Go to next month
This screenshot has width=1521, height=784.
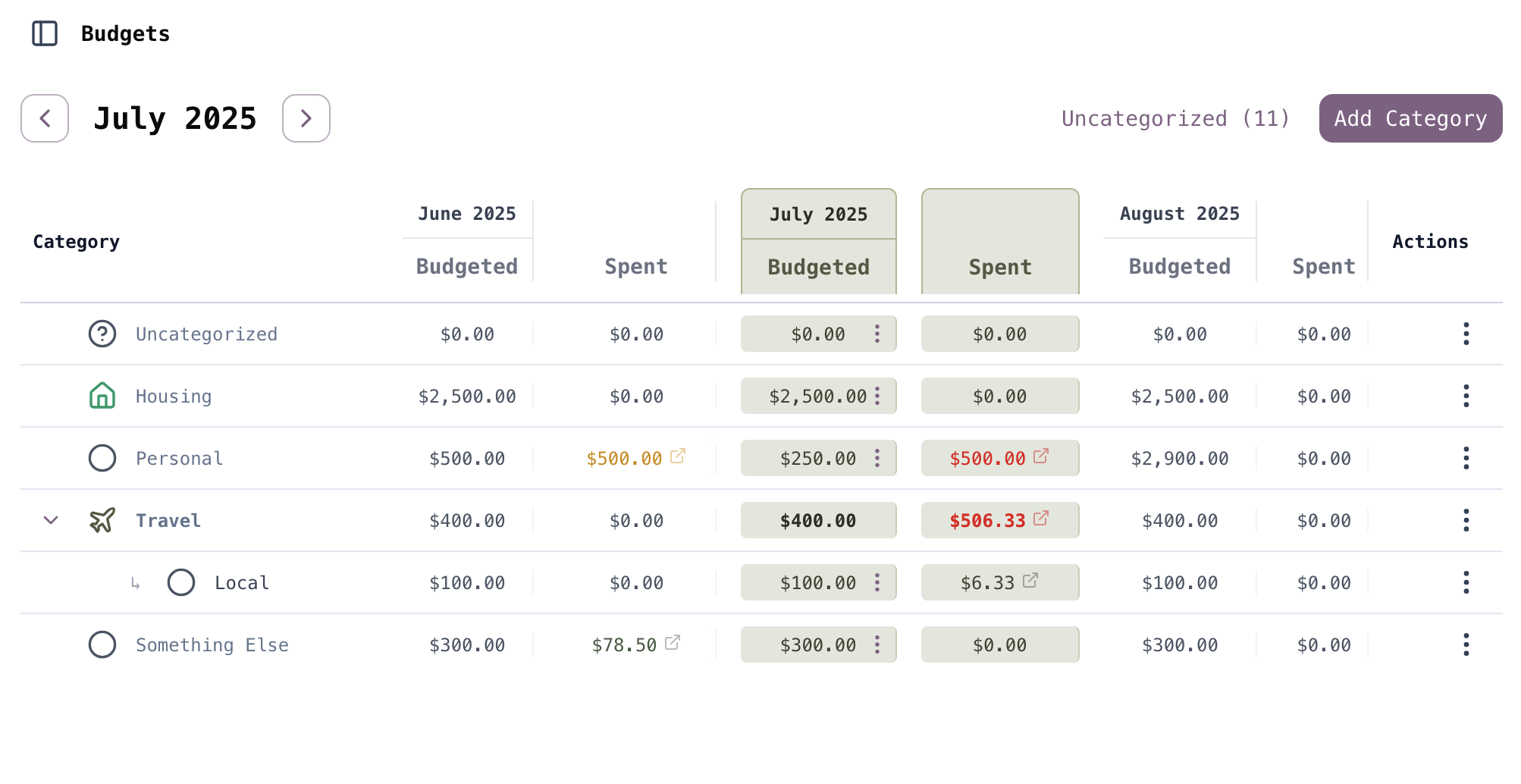306,118
